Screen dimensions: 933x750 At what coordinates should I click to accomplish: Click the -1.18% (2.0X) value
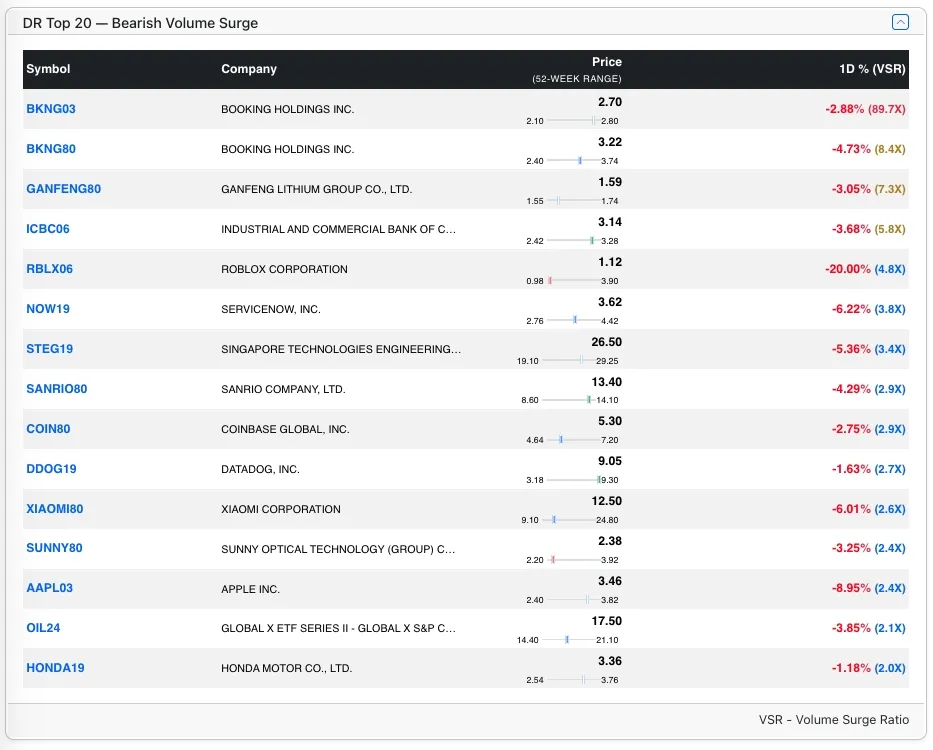[869, 668]
